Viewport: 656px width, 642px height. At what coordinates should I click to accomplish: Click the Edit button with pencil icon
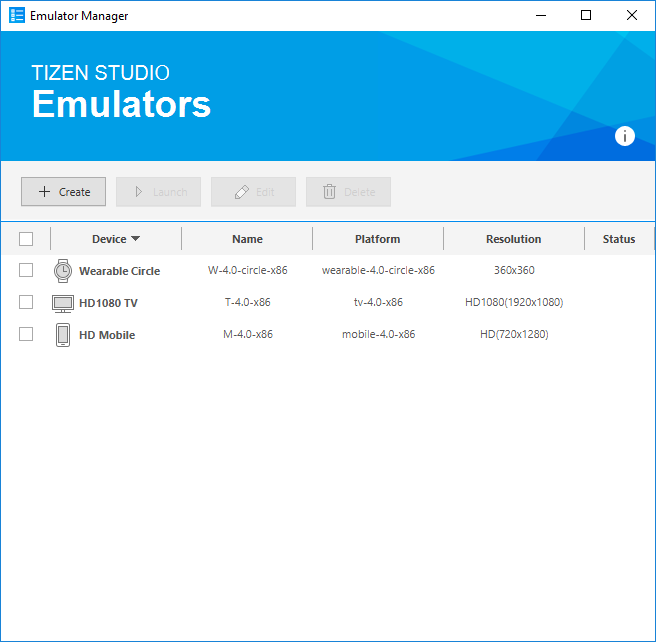[x=253, y=192]
